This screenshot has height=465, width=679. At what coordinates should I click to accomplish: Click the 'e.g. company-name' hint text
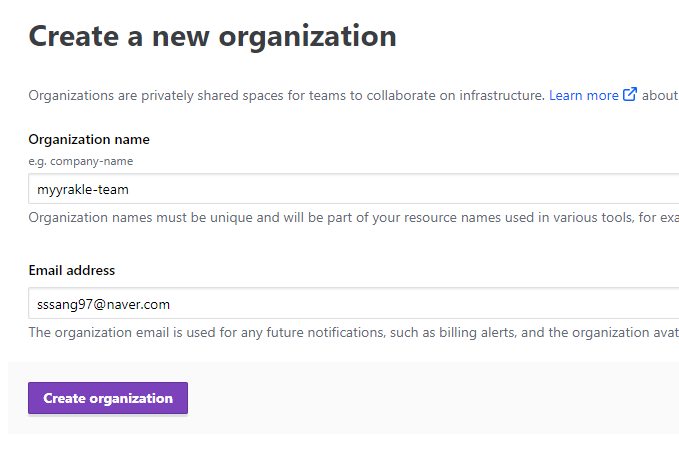(x=80, y=161)
